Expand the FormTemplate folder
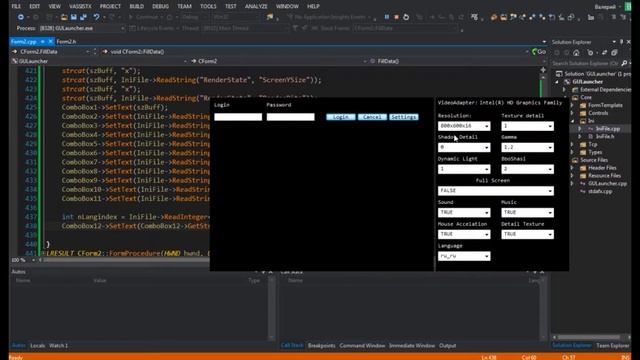Viewport: 640px width, 360px height. pos(572,105)
